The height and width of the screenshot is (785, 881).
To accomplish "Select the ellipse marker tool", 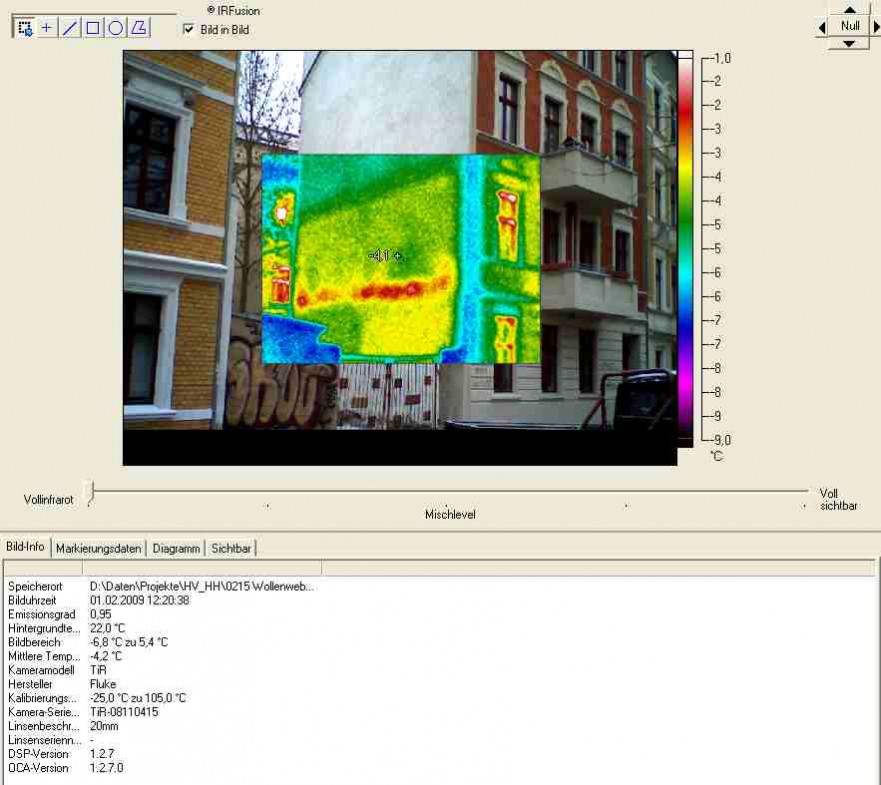I will click(116, 28).
